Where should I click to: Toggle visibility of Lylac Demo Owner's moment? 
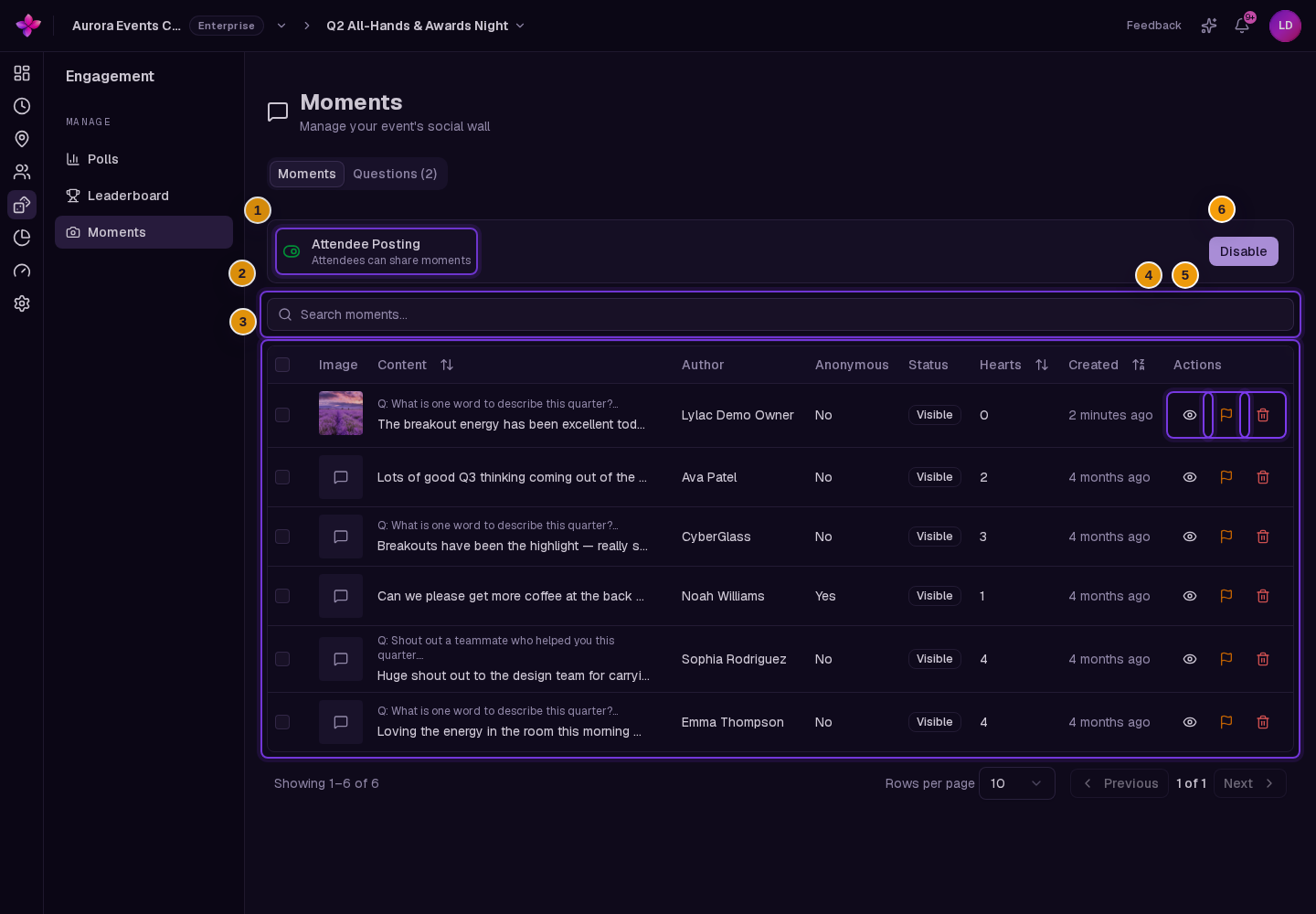point(1190,415)
